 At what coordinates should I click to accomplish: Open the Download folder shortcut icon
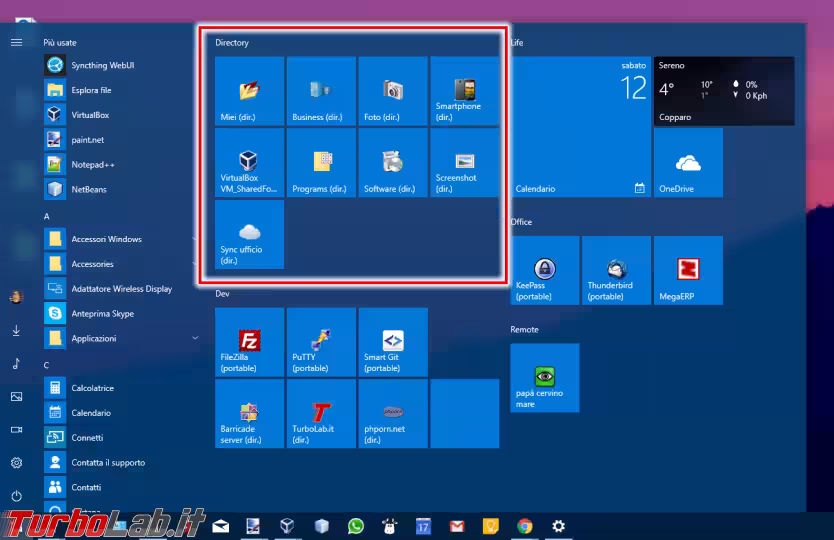pos(16,330)
